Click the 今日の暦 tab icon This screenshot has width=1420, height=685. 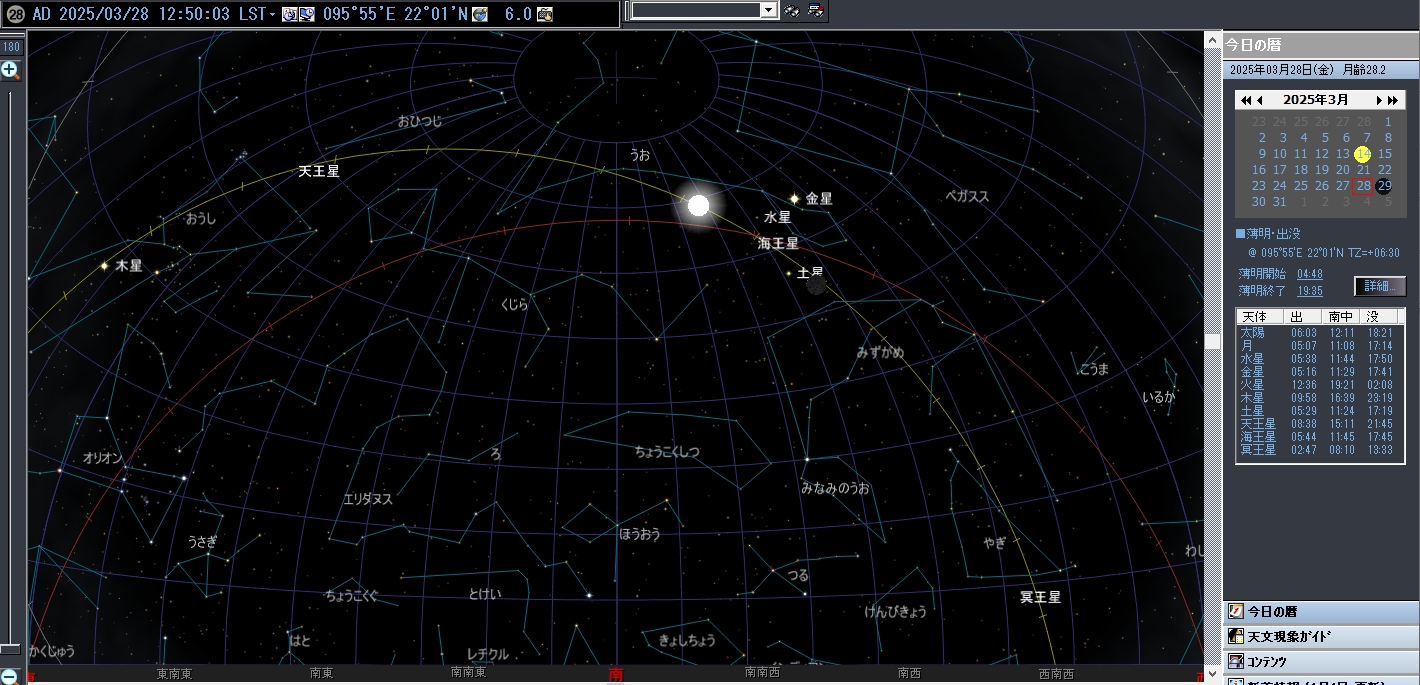click(x=1236, y=611)
